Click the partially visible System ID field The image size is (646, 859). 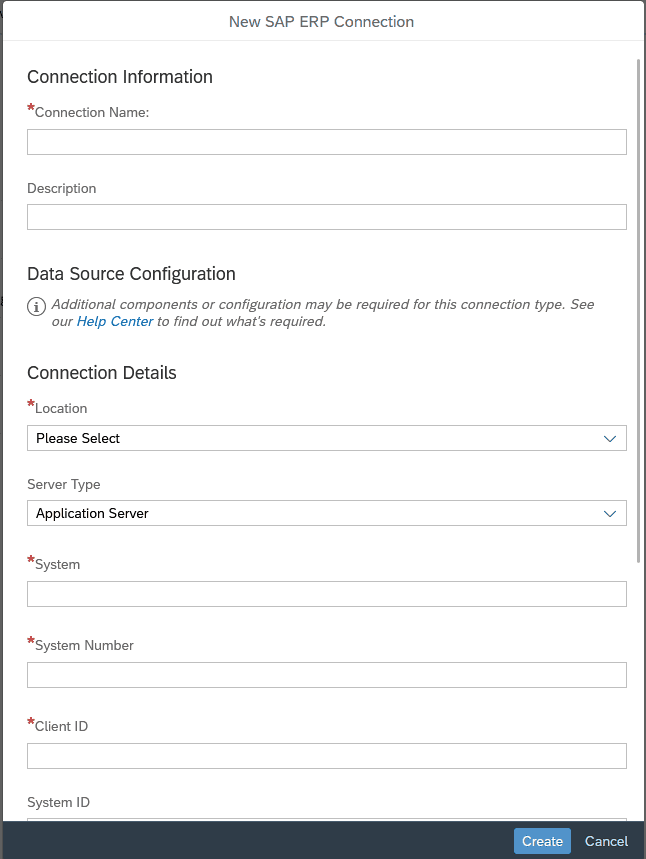326,819
